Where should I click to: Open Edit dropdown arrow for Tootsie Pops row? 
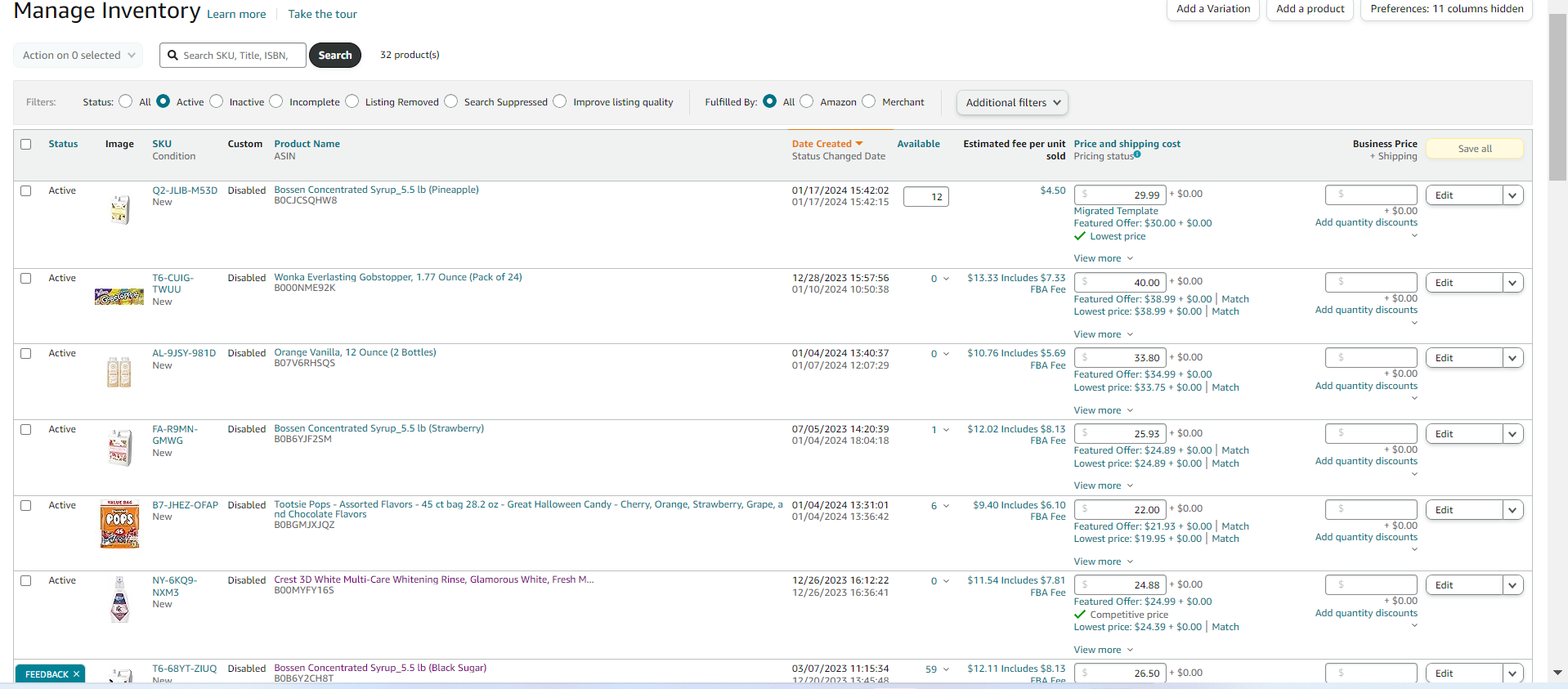click(x=1513, y=510)
